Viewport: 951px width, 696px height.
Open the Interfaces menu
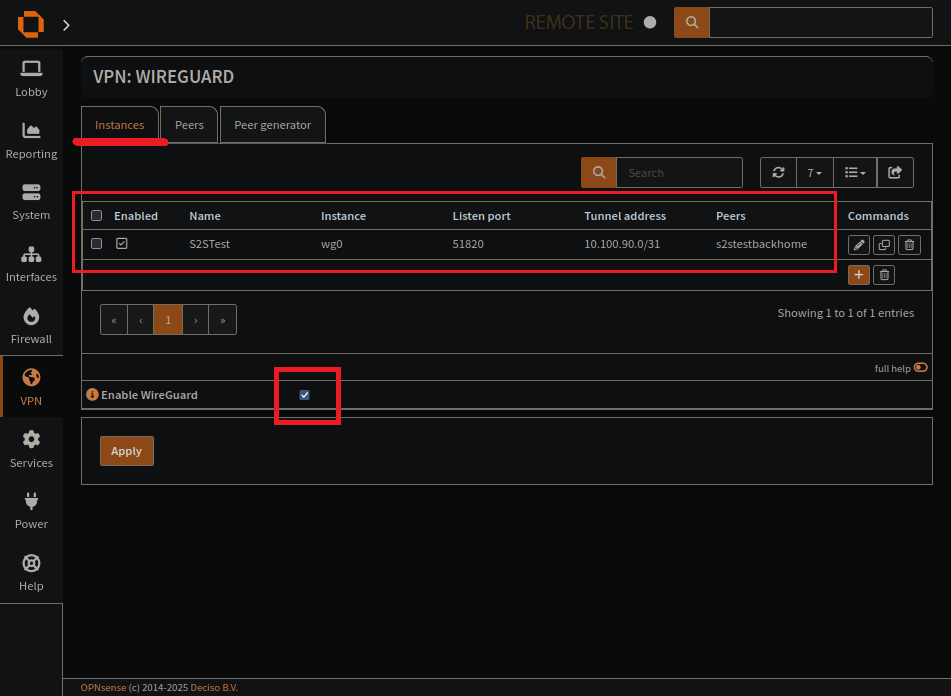(x=31, y=264)
